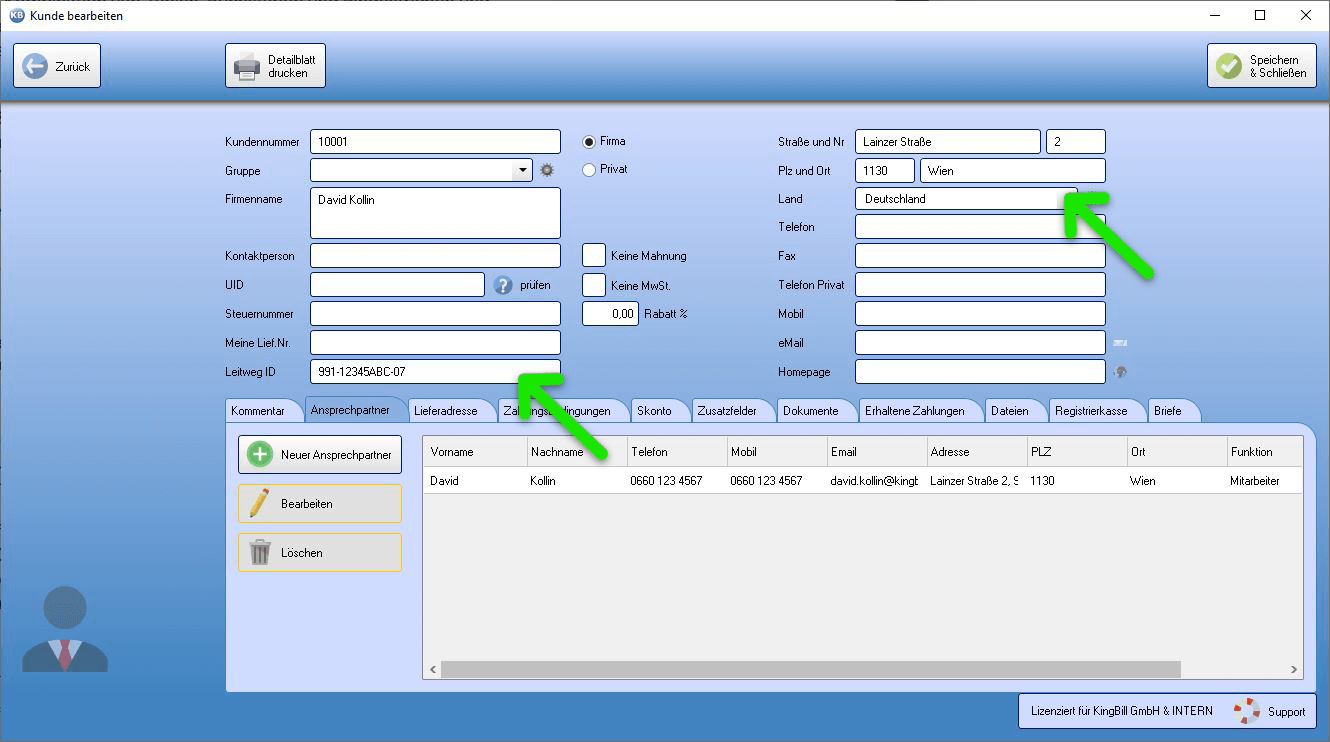Click Lizenziert für KingBill GmbH & INTERN text
Screen dimensions: 1330x742
[1121, 711]
